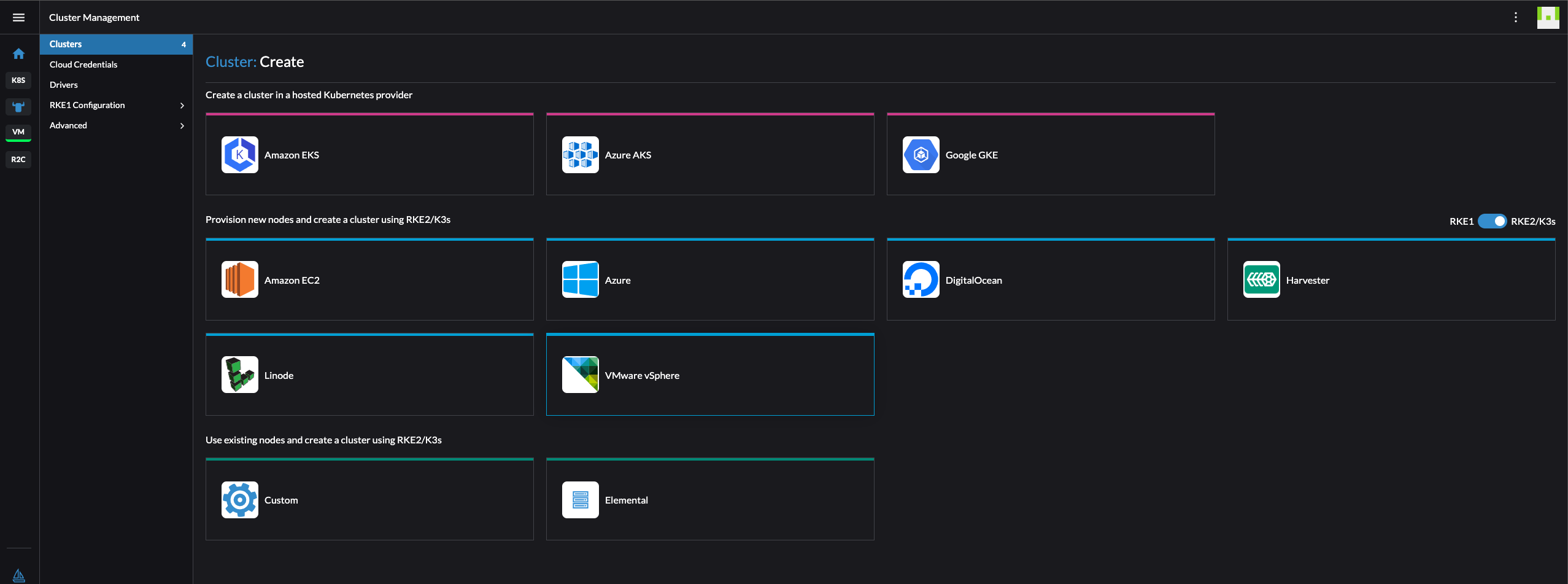Click the Elemental server logo icon
The height and width of the screenshot is (584, 1568).
(581, 500)
